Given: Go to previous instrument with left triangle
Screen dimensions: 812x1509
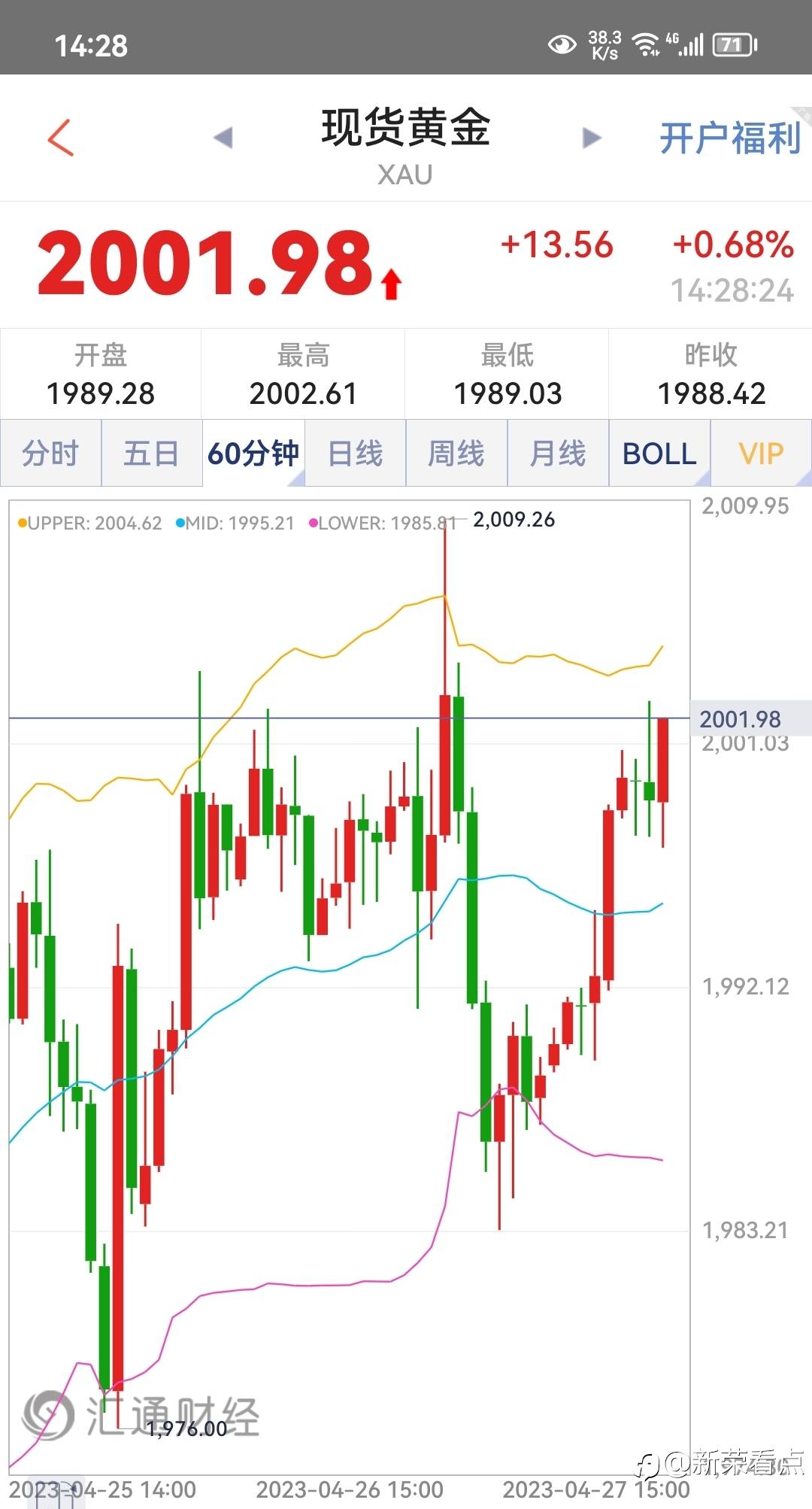Looking at the screenshot, I should (223, 138).
